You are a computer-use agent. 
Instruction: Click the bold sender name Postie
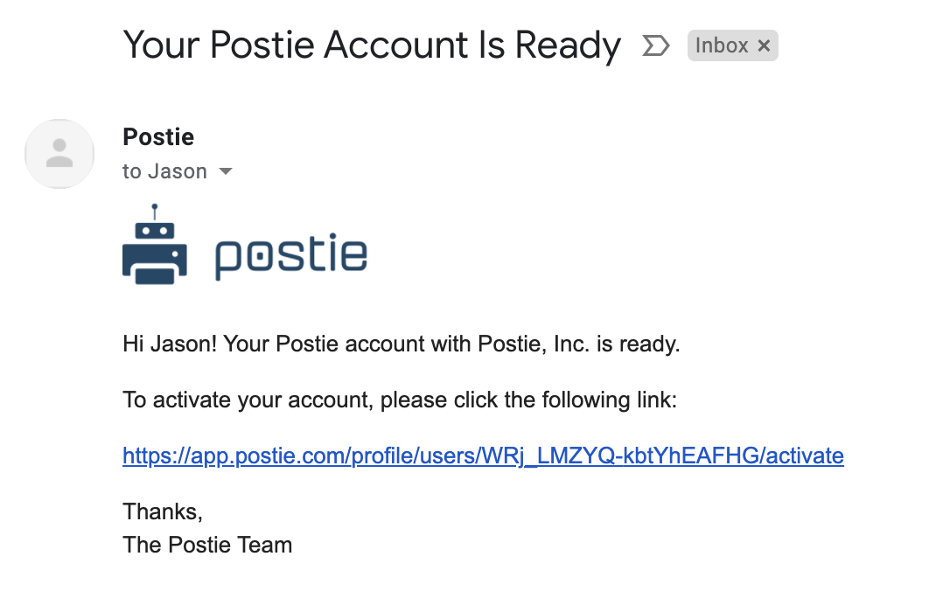tap(158, 137)
